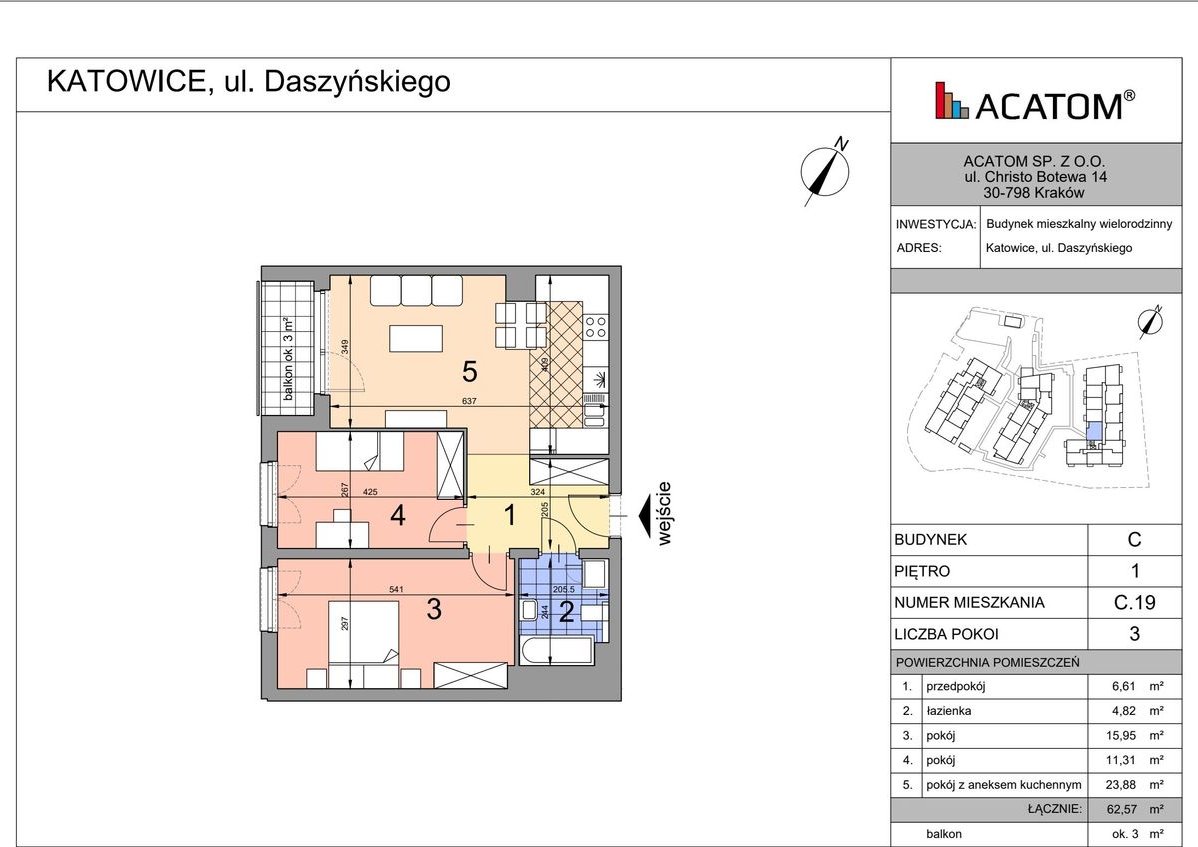Click the balcony labeled balkon ok. 3 m²

click(x=287, y=348)
